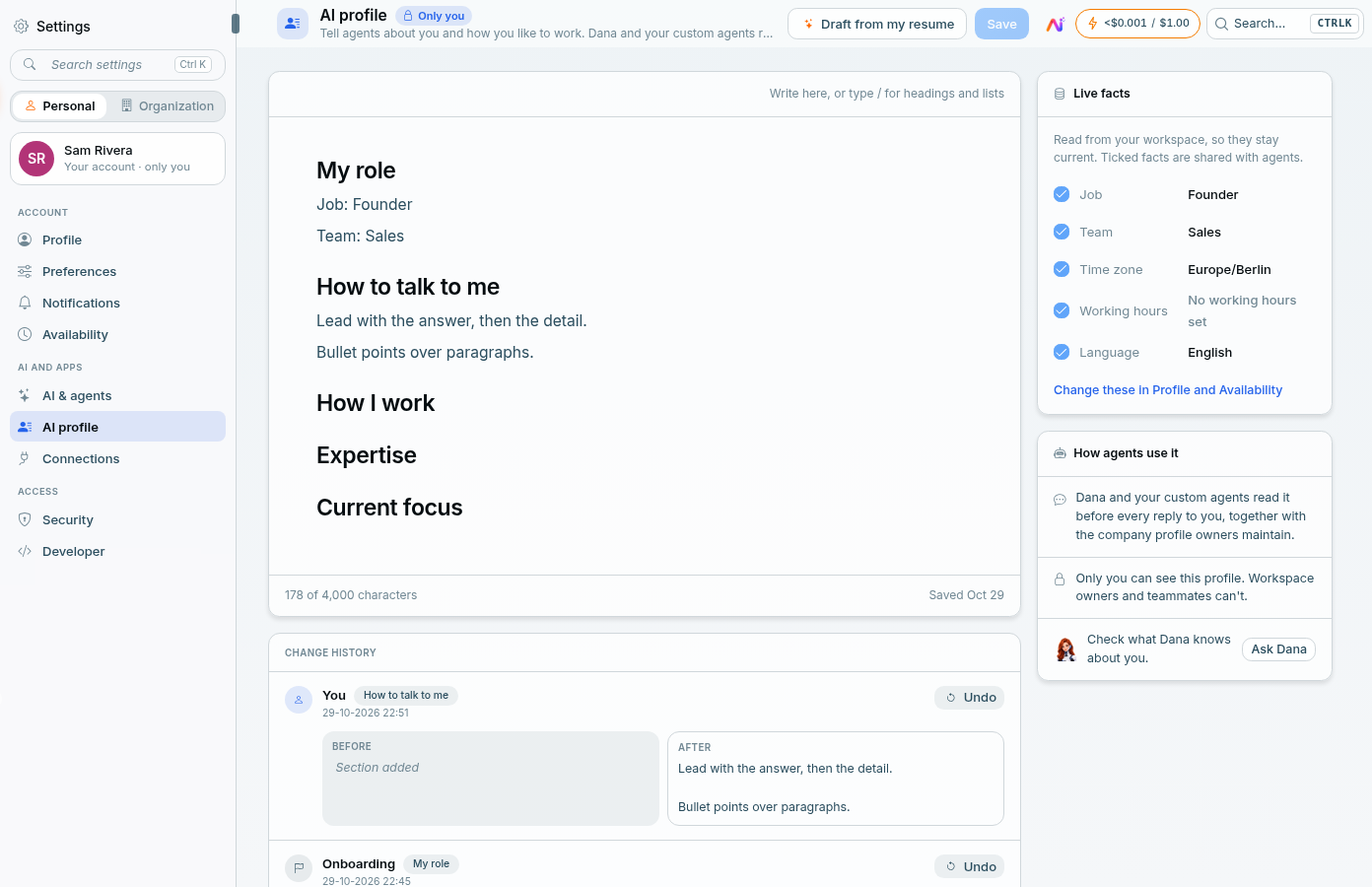Toggle the Job fact checkbox
The height and width of the screenshot is (887, 1372).
coord(1062,194)
